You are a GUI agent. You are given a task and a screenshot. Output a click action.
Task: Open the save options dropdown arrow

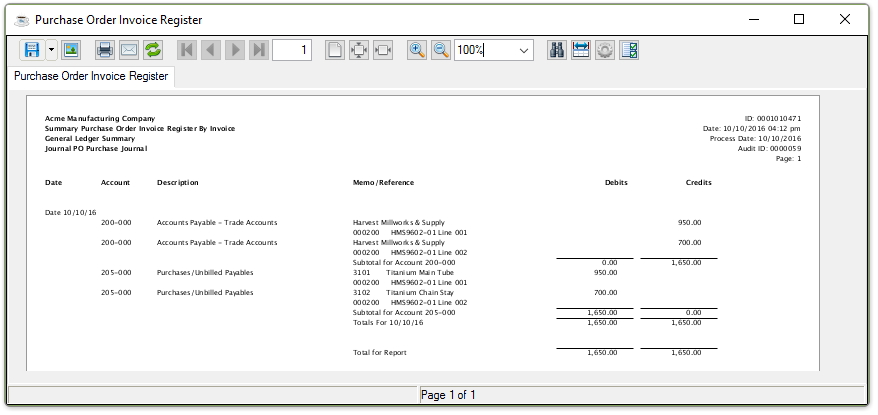pos(51,50)
